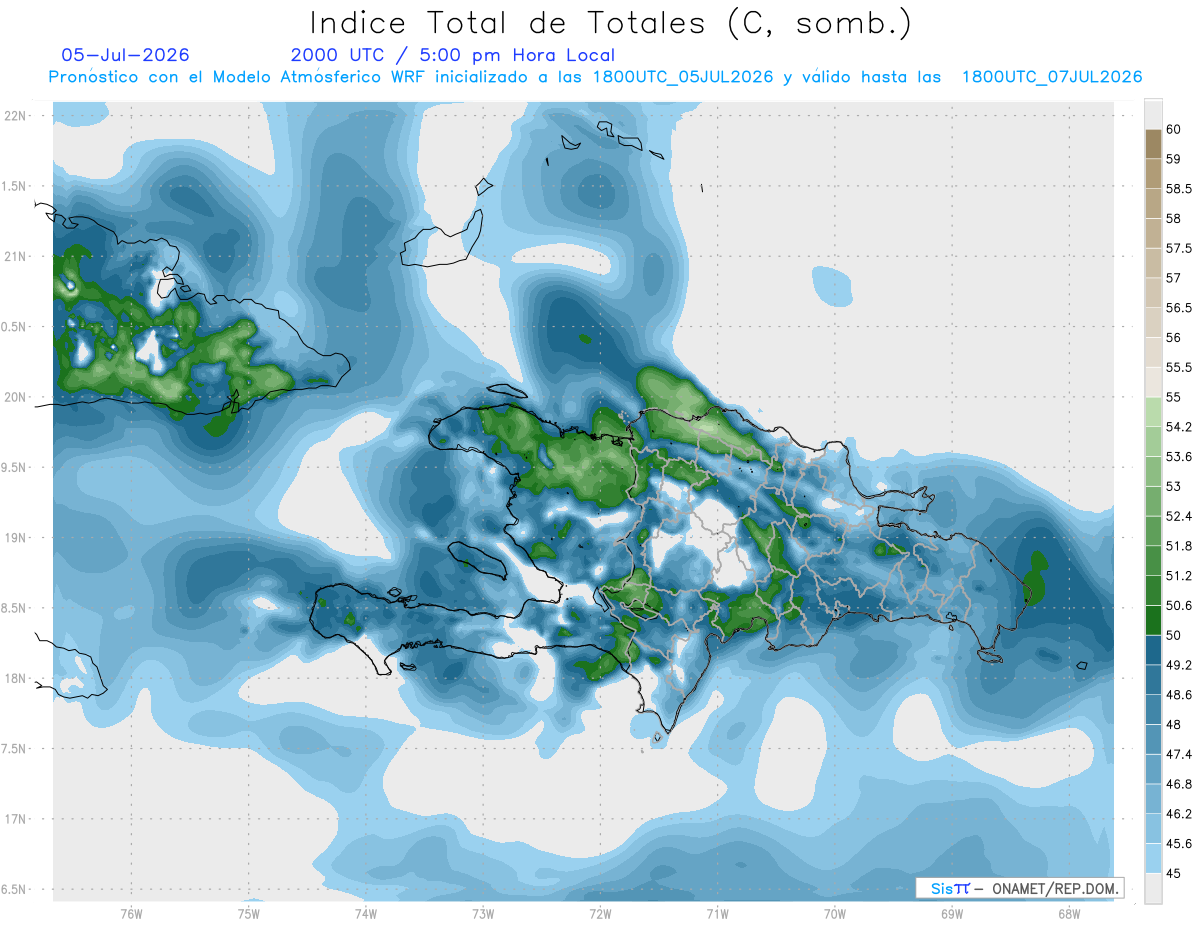
Task: Click the colorbar value '57.5'
Action: (x=1179, y=248)
